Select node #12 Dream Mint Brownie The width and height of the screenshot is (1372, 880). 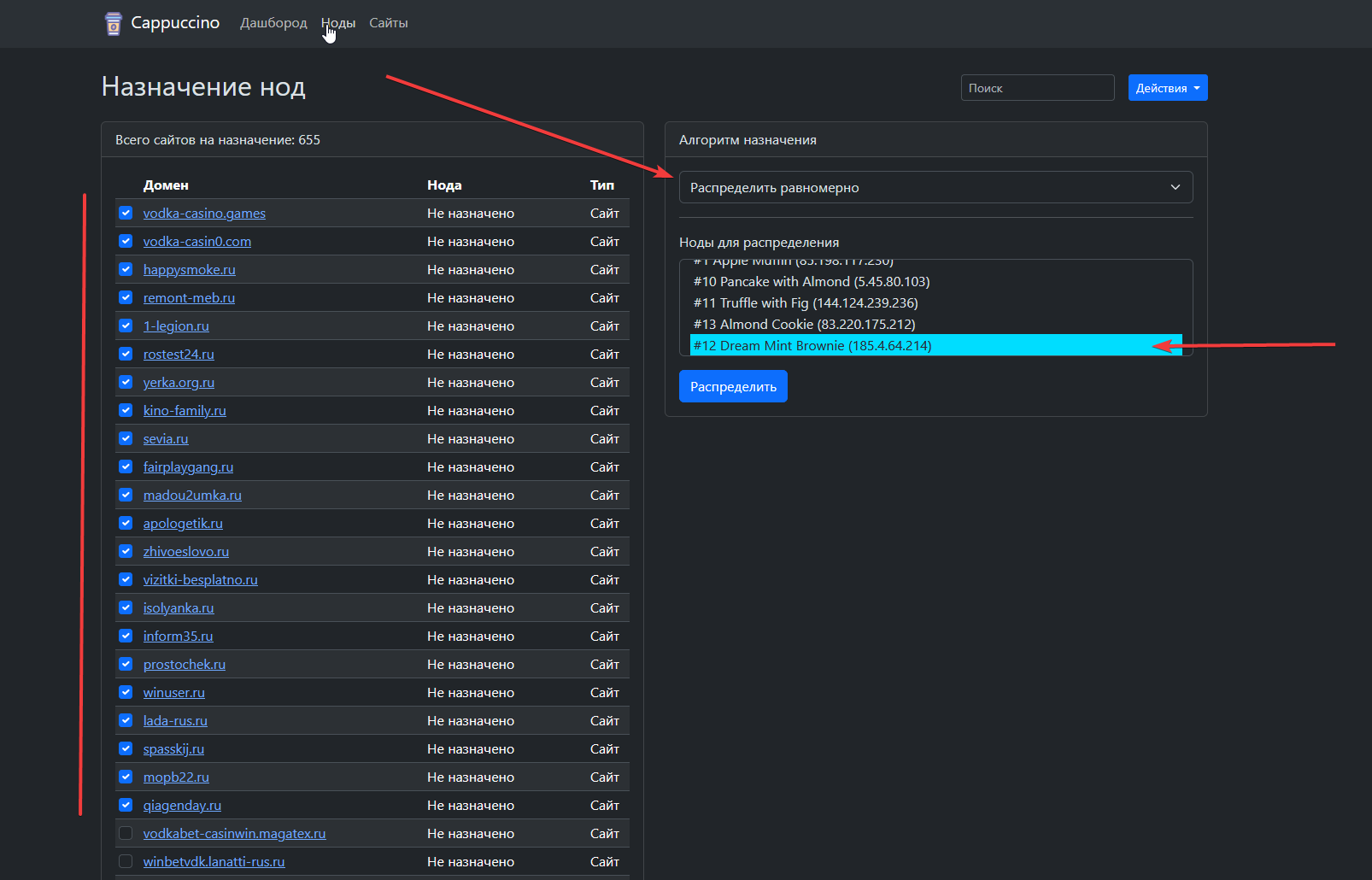812,346
